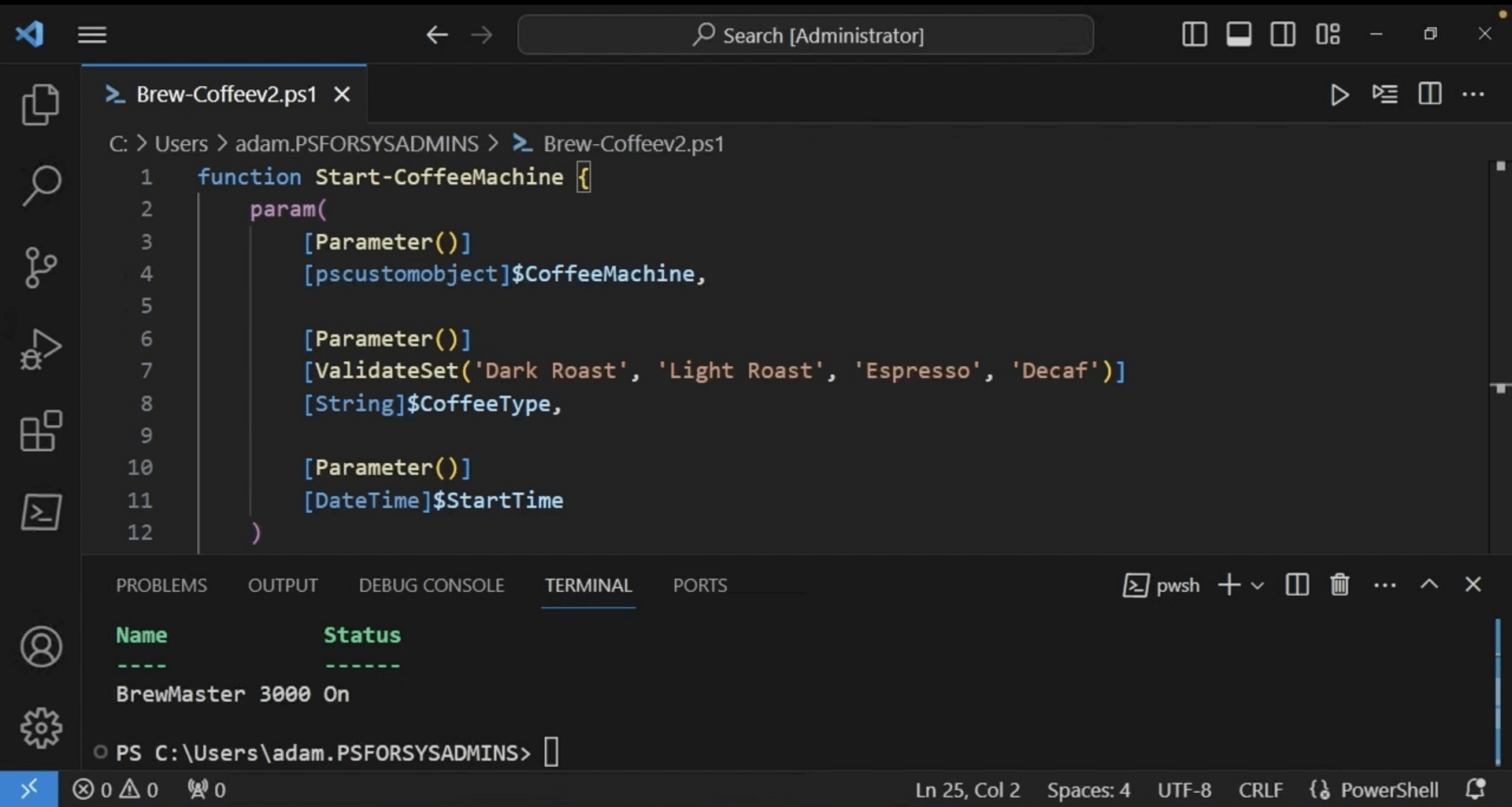Switch to the DEBUG CONSOLE tab

[432, 585]
